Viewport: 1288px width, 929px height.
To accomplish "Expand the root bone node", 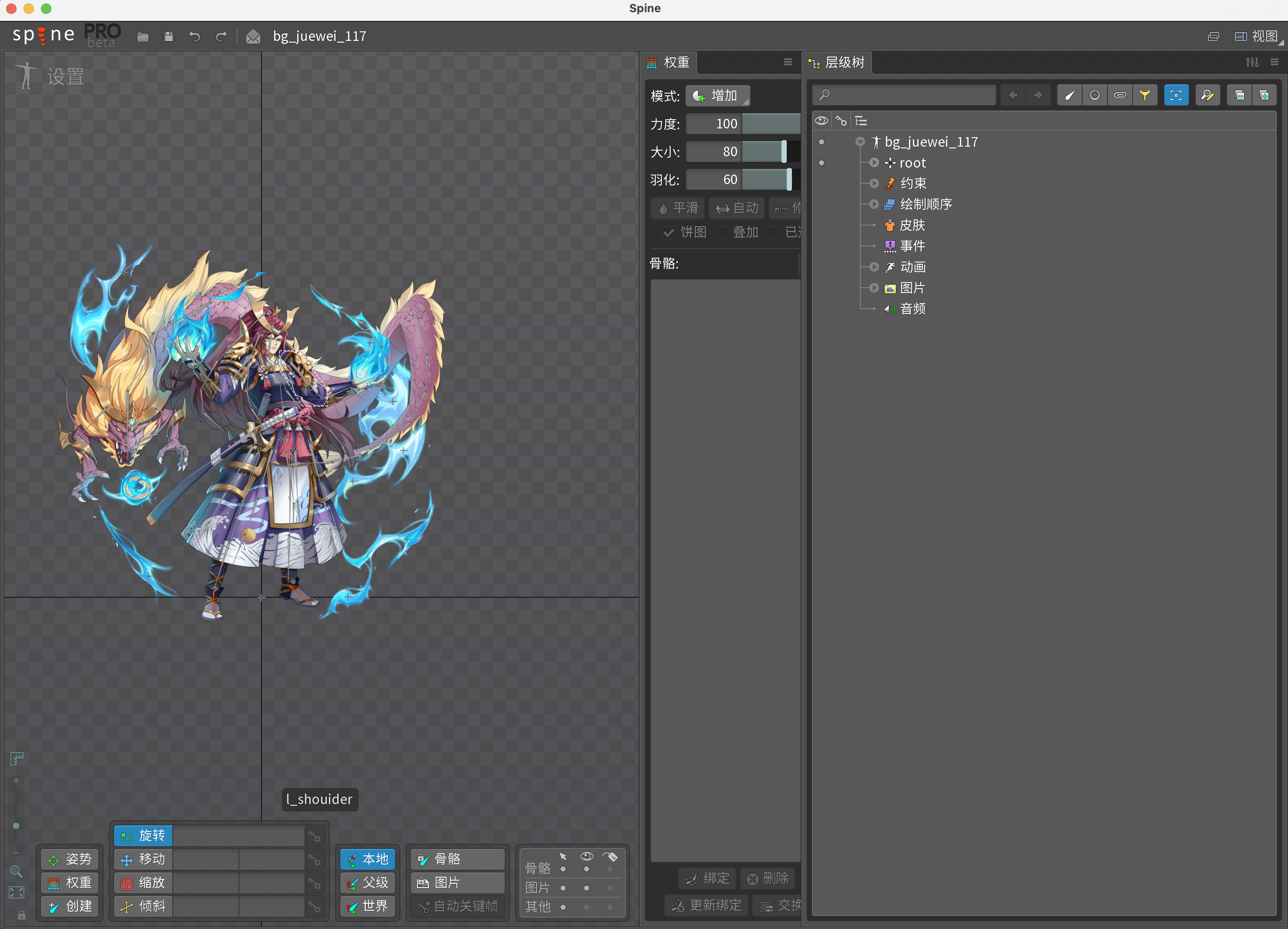I will click(x=874, y=163).
